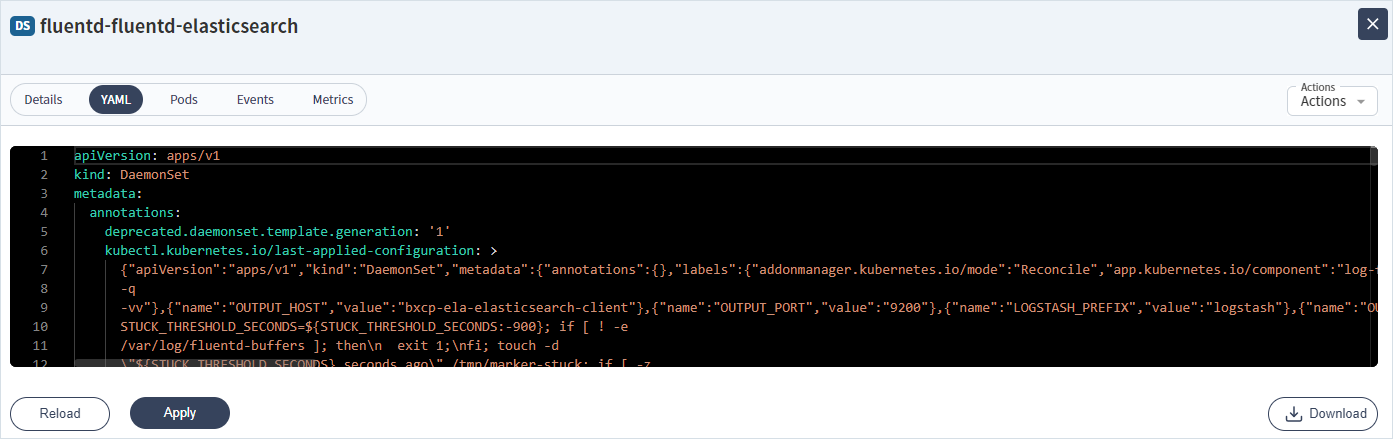
Task: Click the deprecated.daemonset.template.generation line
Action: (278, 232)
